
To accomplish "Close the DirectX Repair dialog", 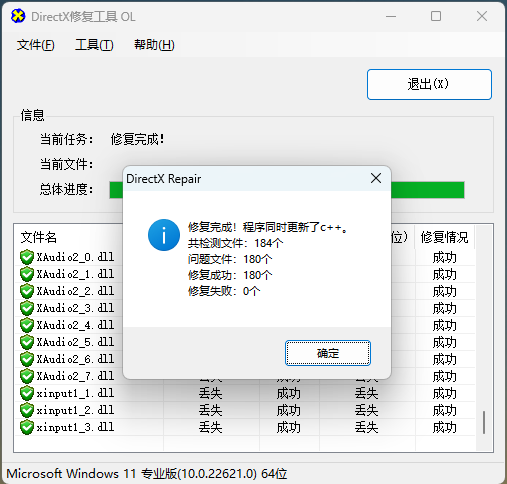I will click(x=376, y=178).
